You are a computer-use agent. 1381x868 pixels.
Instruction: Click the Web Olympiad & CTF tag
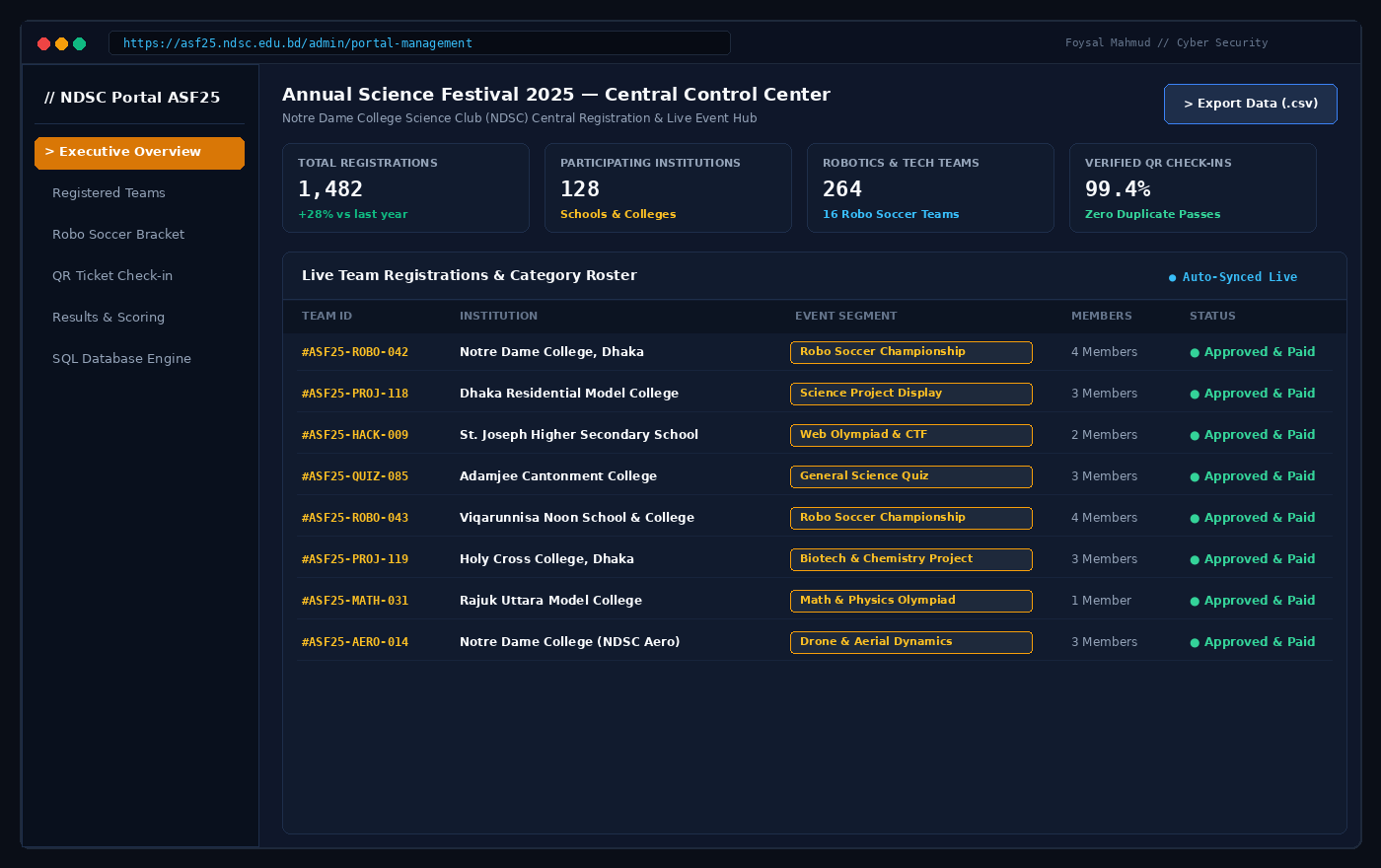(x=911, y=435)
